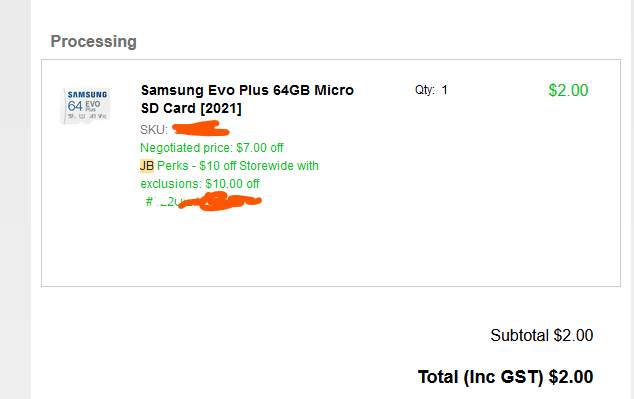Click the Qty: 1 label
Image resolution: width=634 pixels, height=399 pixels.
[431, 90]
